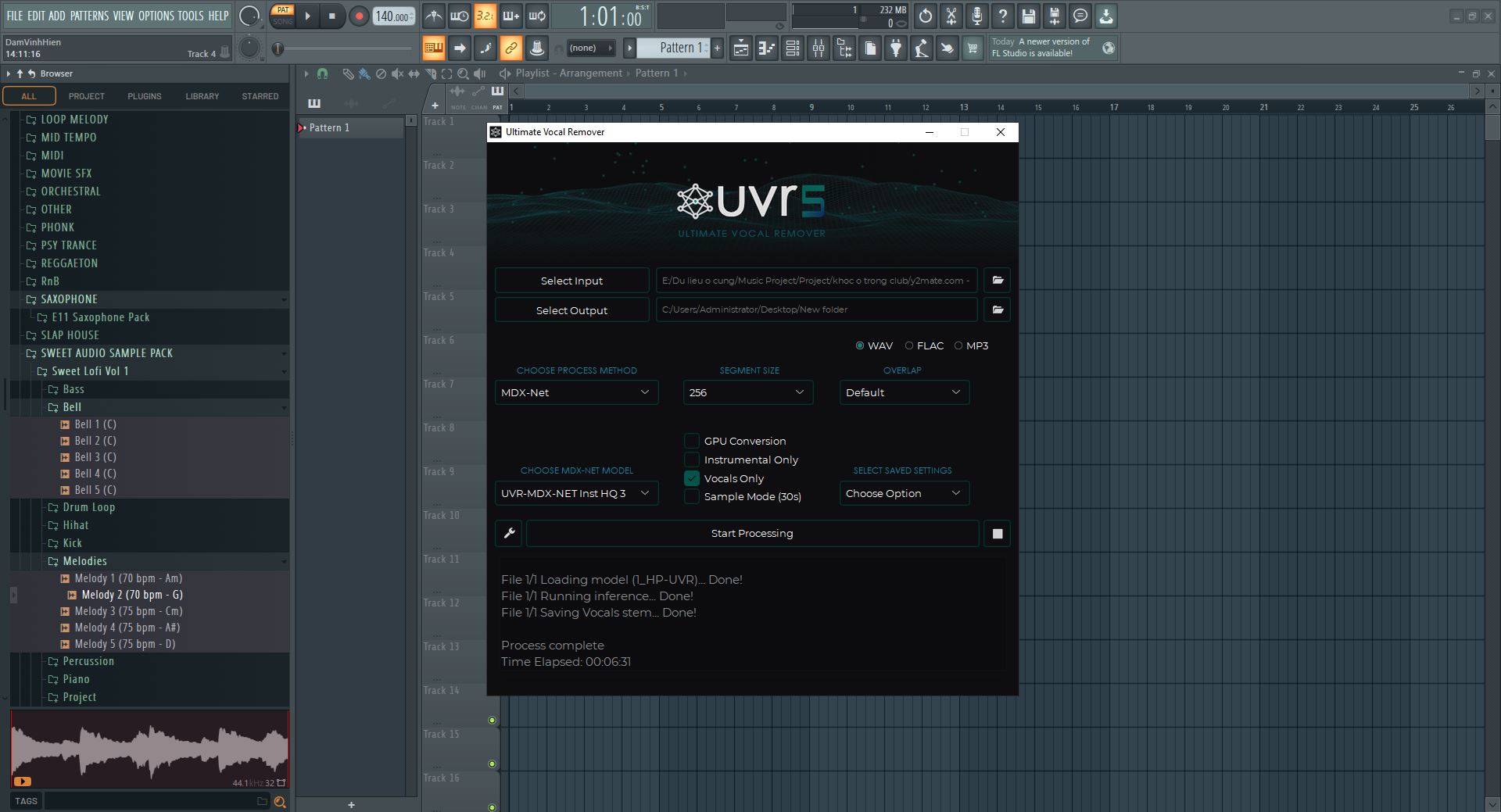Screen dimensions: 1501x812
Task: Select WAV output format
Action: (x=873, y=345)
